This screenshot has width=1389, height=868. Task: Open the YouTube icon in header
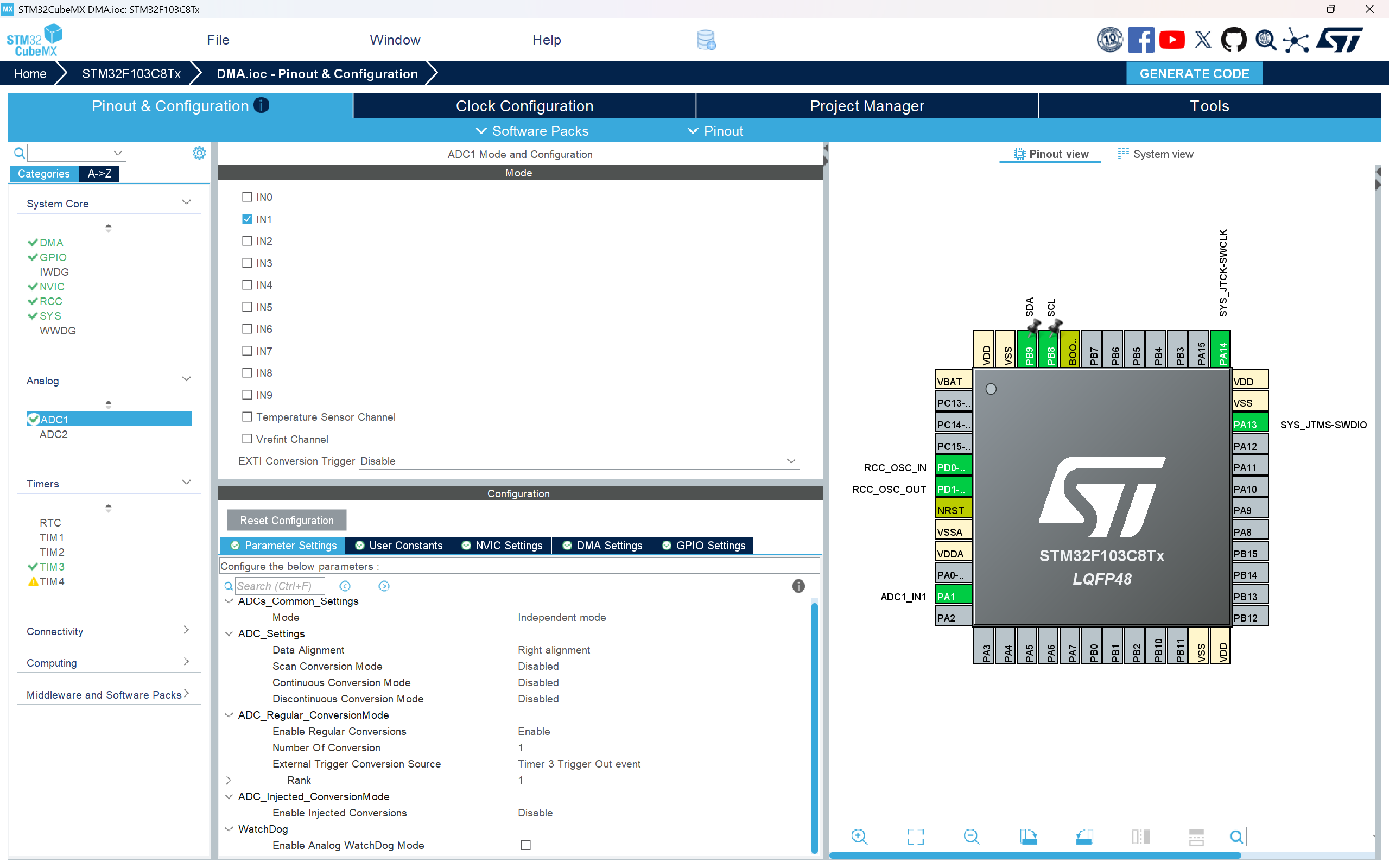1171,40
